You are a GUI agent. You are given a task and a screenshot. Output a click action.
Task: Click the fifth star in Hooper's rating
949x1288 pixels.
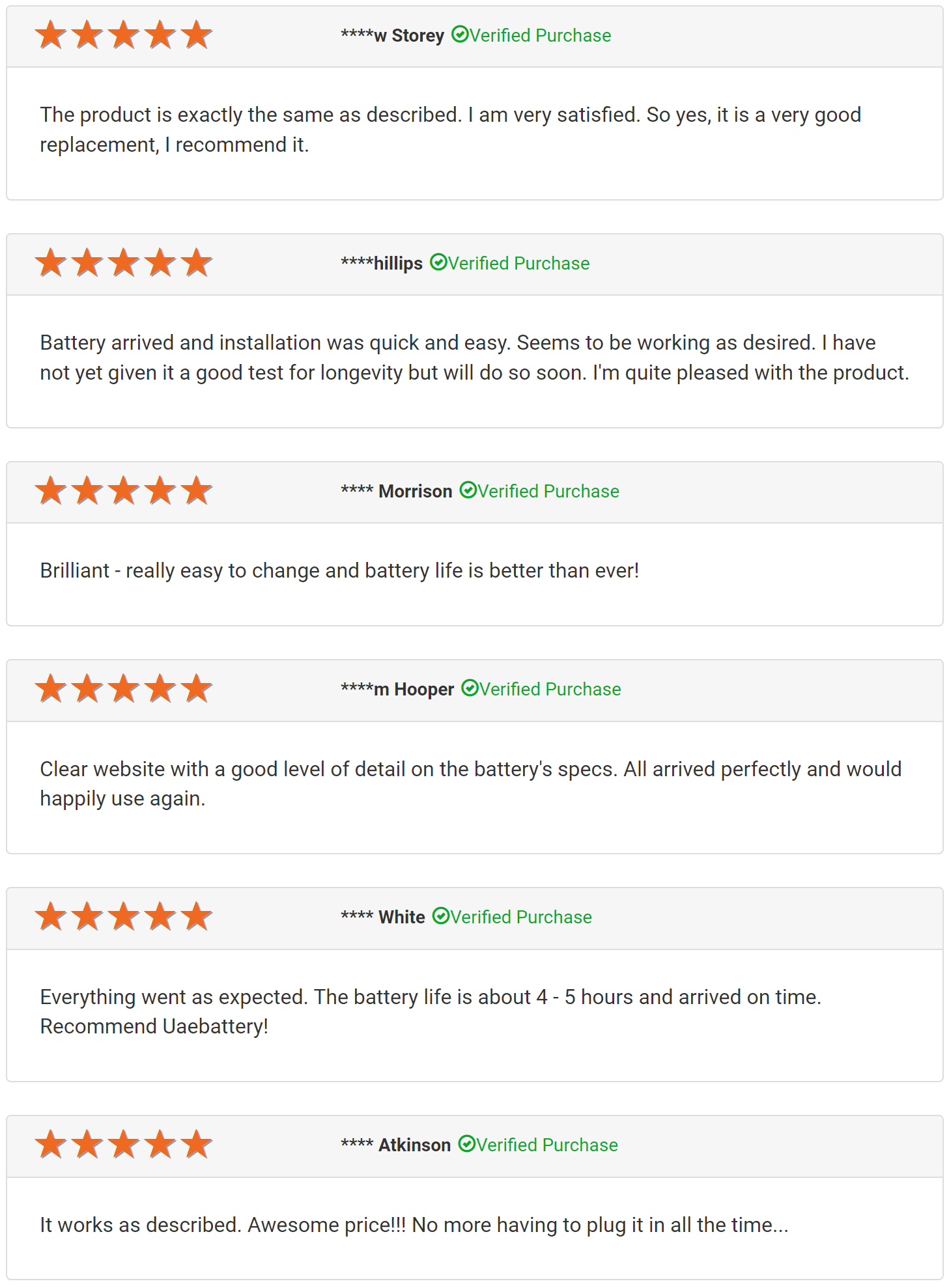tap(197, 689)
